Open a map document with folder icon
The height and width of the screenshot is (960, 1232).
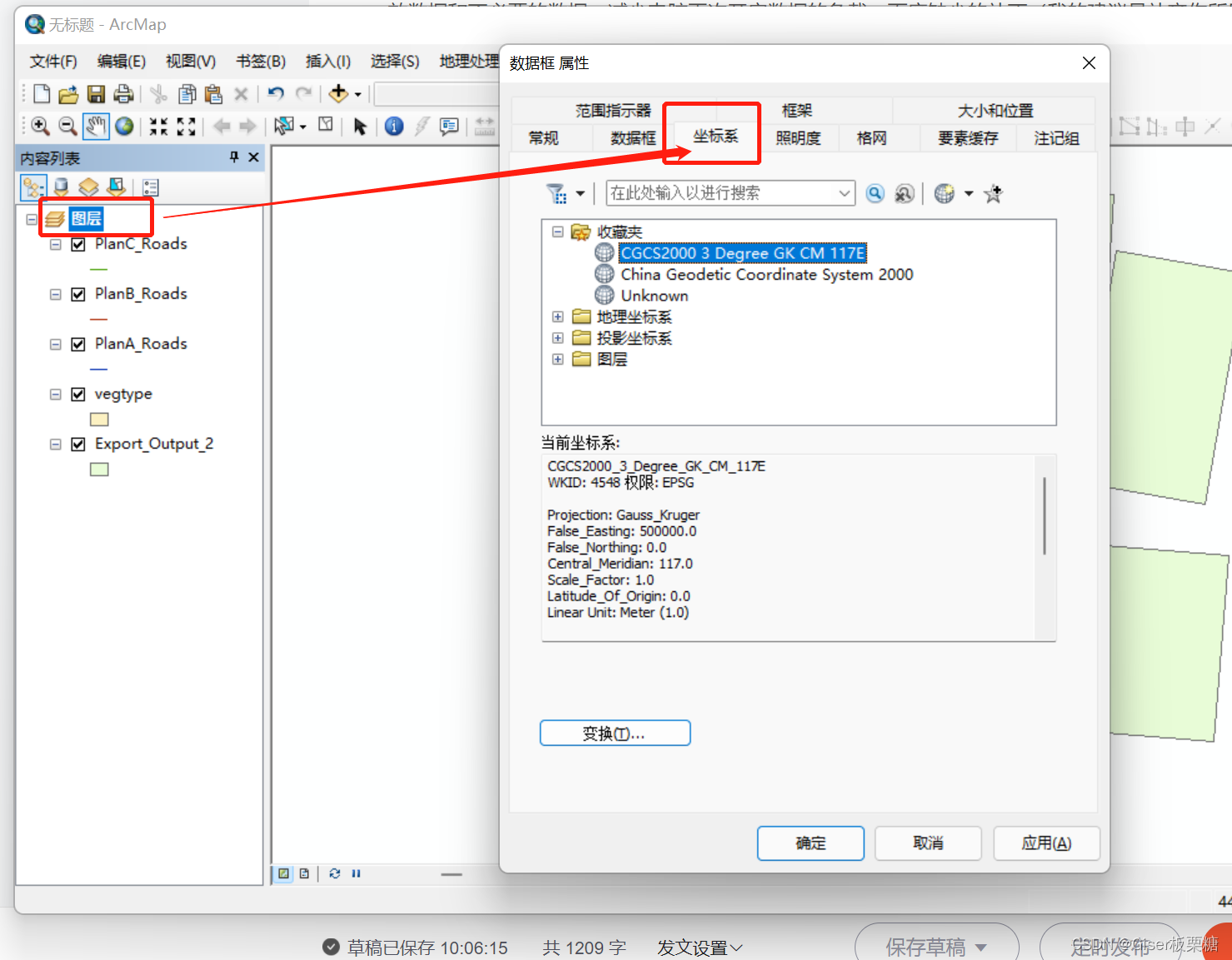coord(68,94)
